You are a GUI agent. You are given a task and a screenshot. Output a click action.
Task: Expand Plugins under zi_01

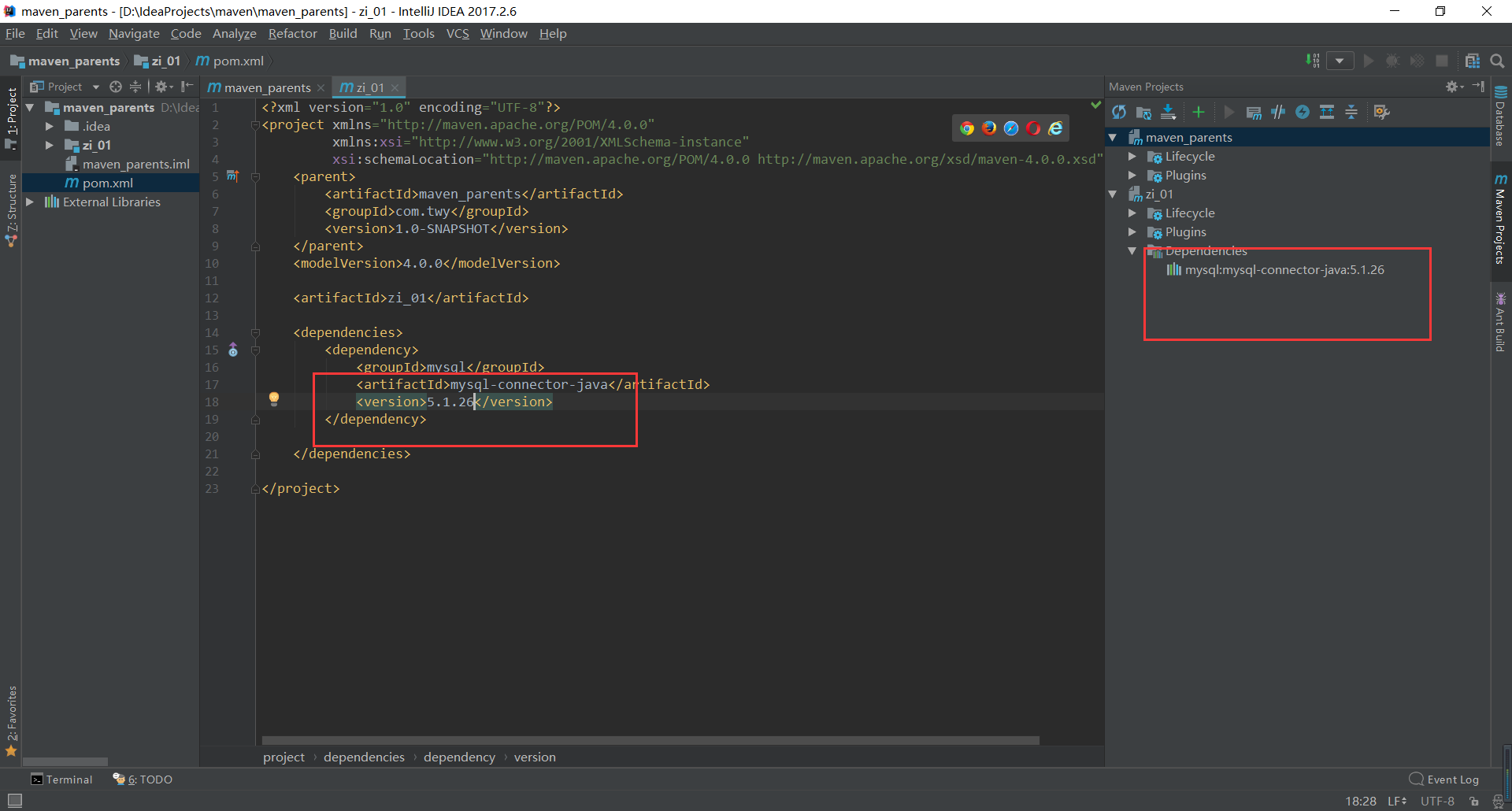[x=1132, y=231]
